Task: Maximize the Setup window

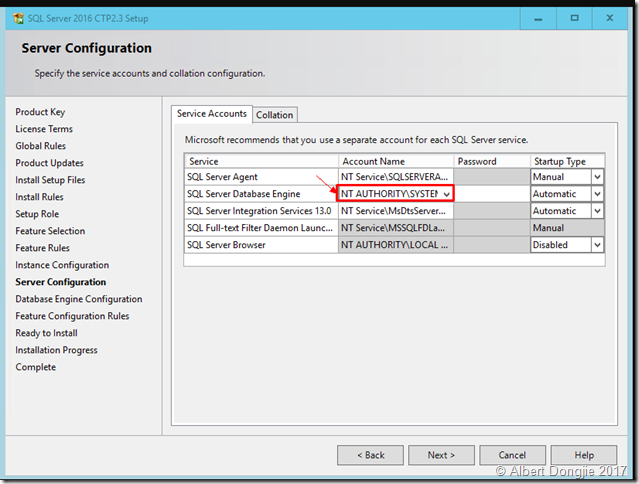Action: (574, 18)
